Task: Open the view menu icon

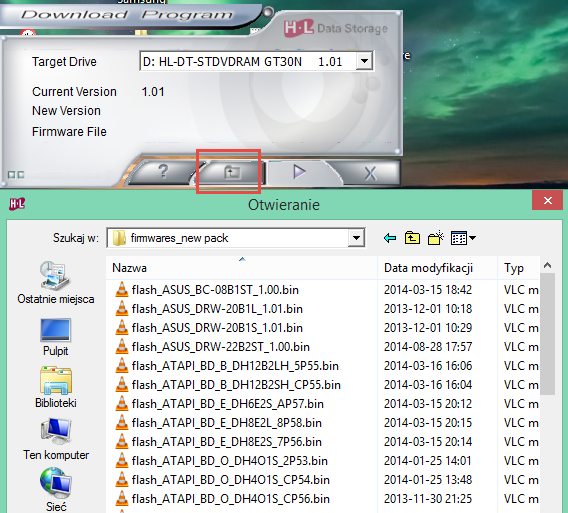Action: click(463, 238)
